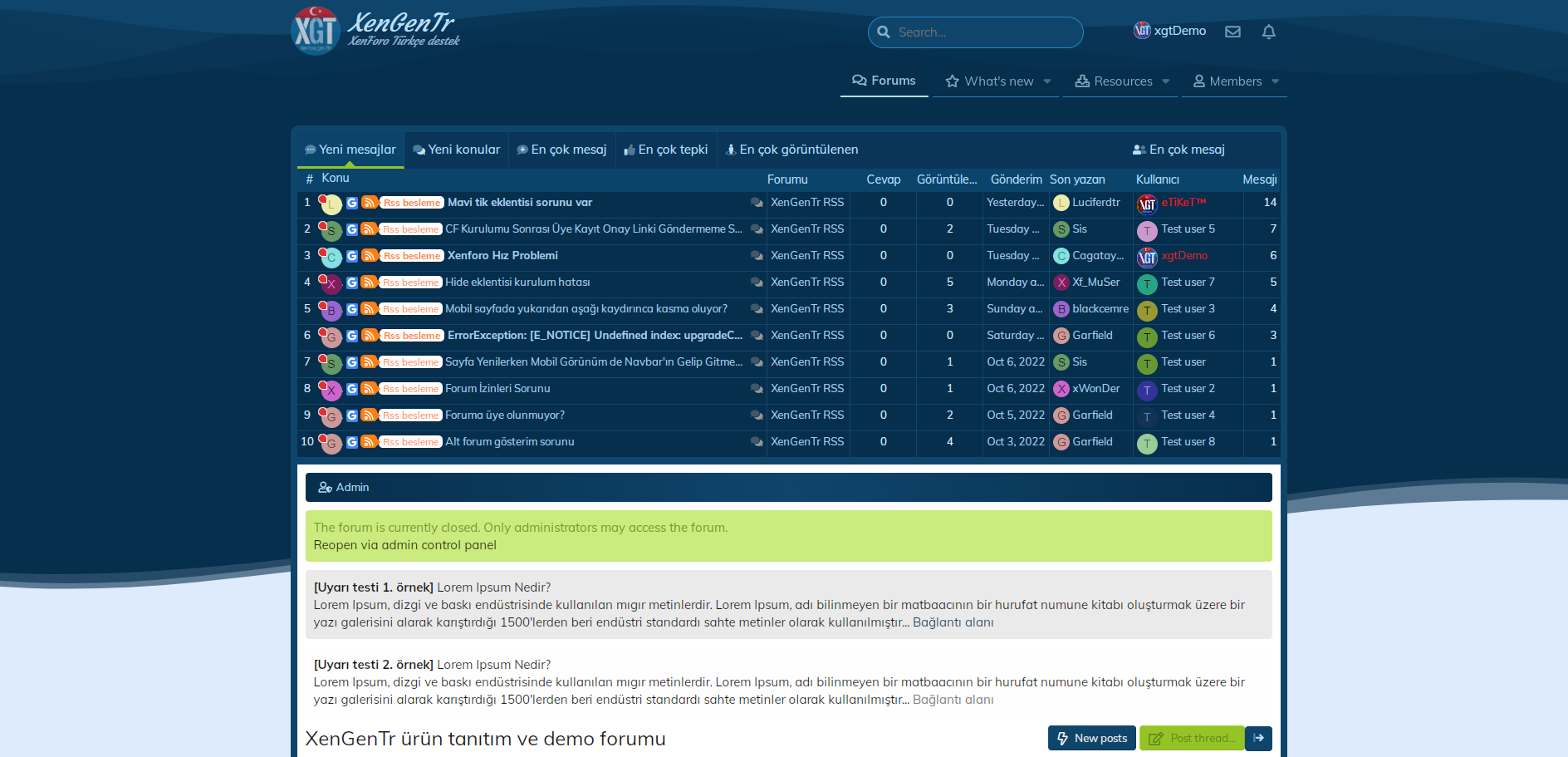Click the RSS feed icon in row 2

368,229
